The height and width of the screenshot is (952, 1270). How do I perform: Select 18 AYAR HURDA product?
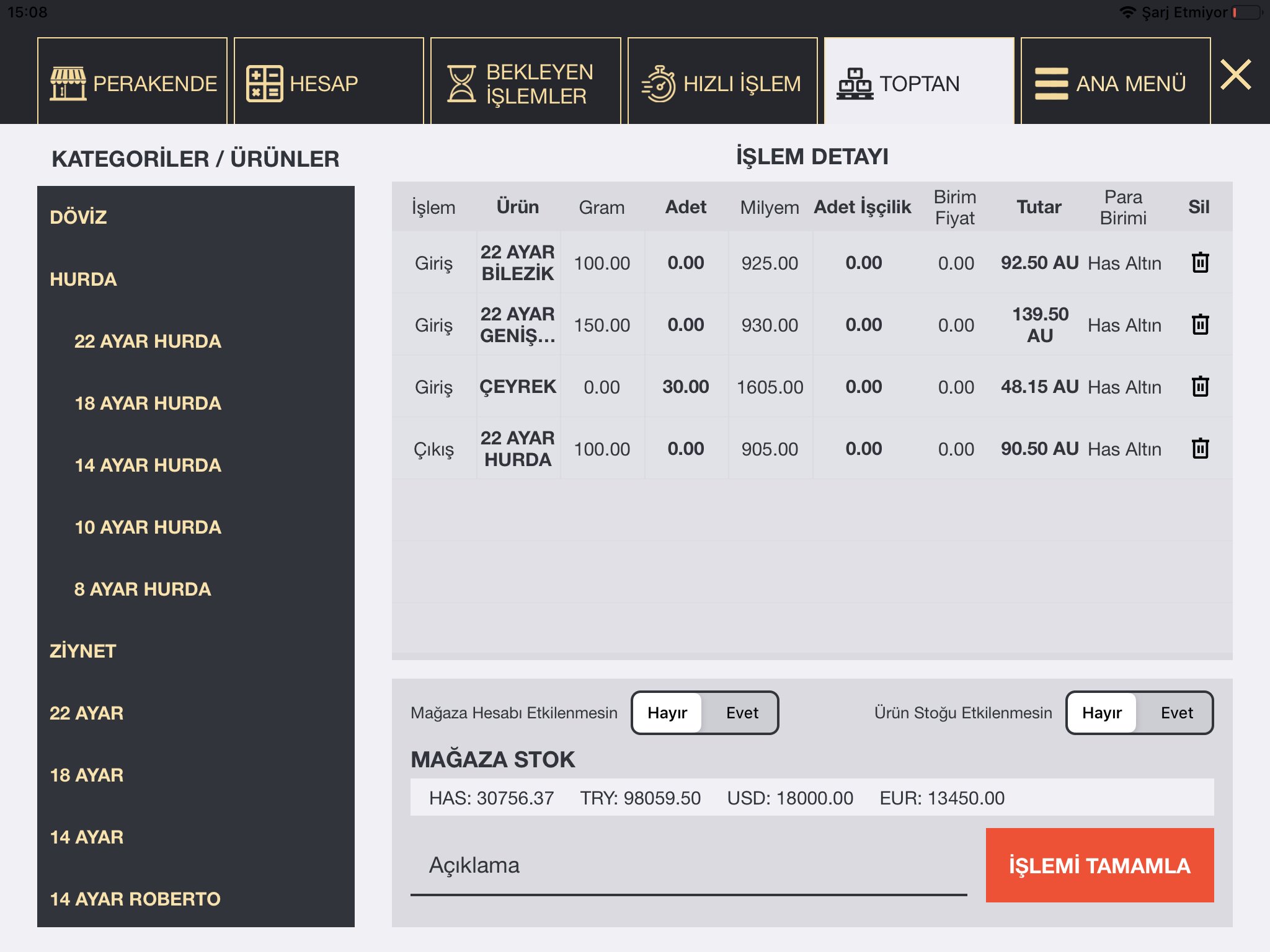pyautogui.click(x=196, y=403)
